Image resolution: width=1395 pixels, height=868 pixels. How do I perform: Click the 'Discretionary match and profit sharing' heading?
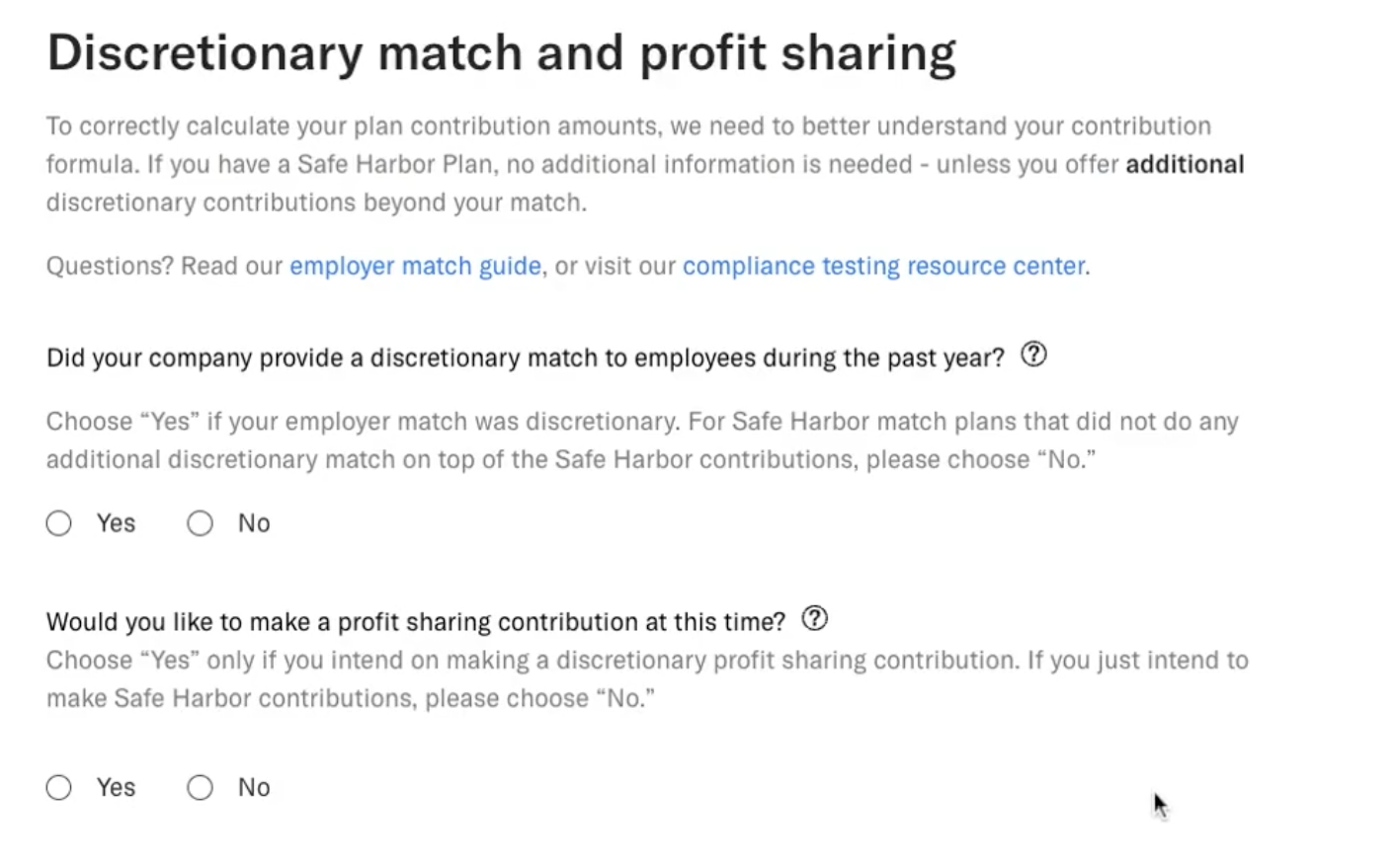coord(501,51)
